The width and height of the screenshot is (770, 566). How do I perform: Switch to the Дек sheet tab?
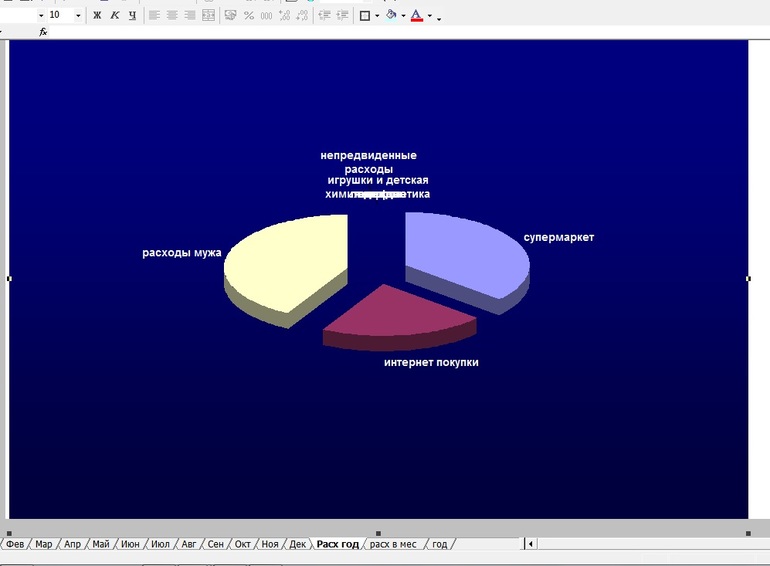(x=298, y=544)
